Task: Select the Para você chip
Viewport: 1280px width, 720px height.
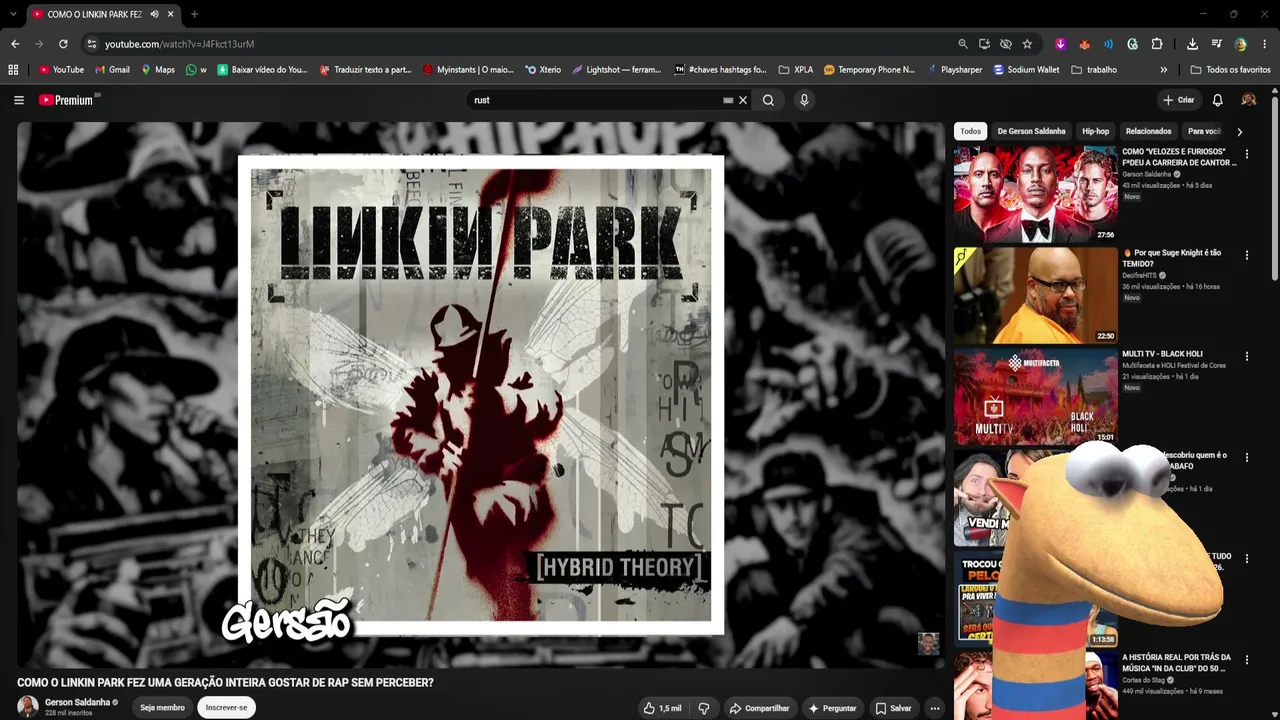Action: coord(1204,131)
